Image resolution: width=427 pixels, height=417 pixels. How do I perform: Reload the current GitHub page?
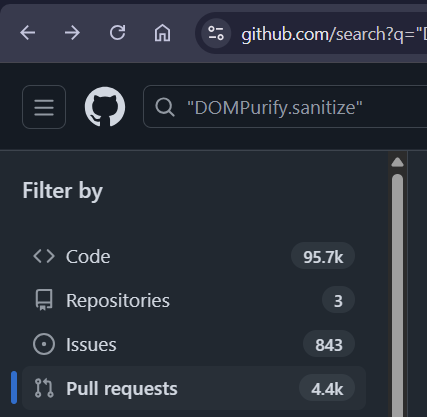click(118, 33)
